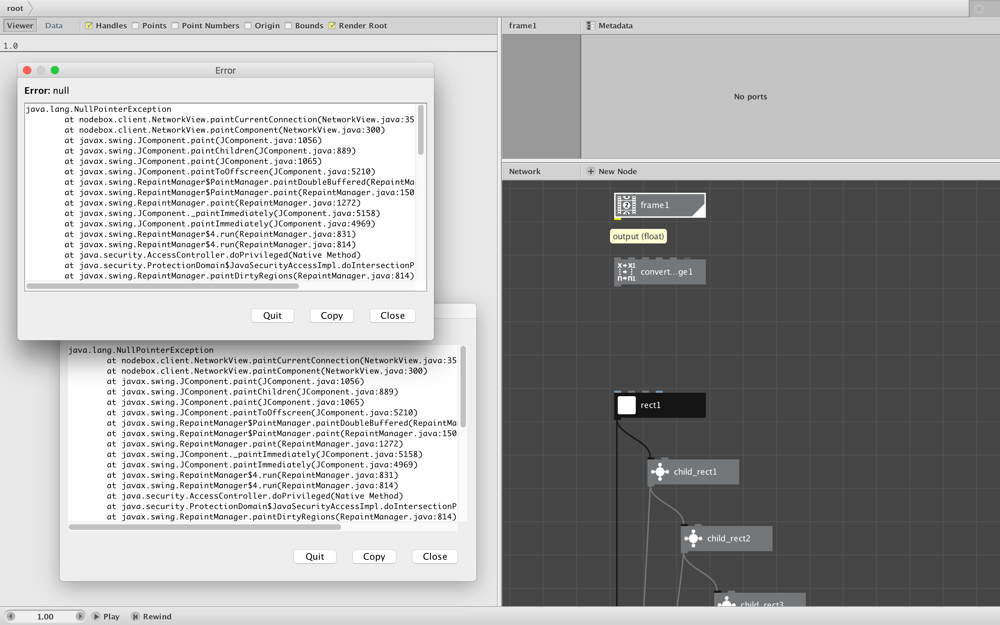Click the rect1 node label

click(x=651, y=405)
